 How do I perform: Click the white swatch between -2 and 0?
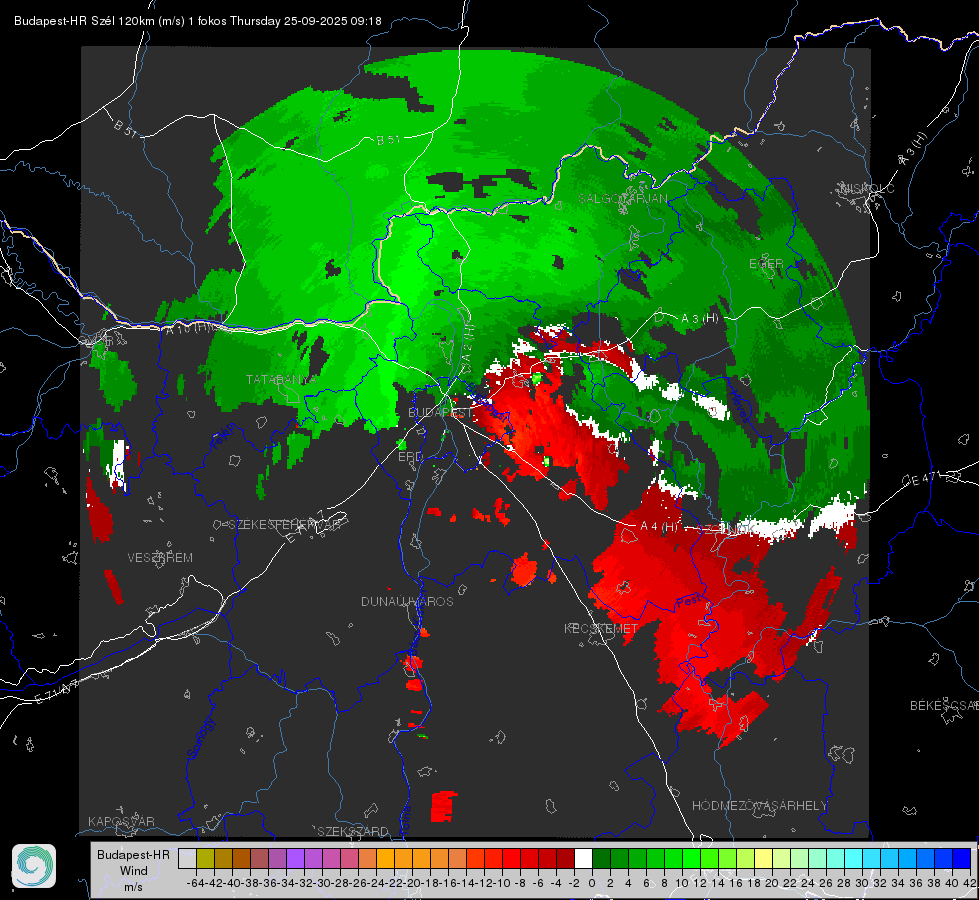pyautogui.click(x=583, y=858)
